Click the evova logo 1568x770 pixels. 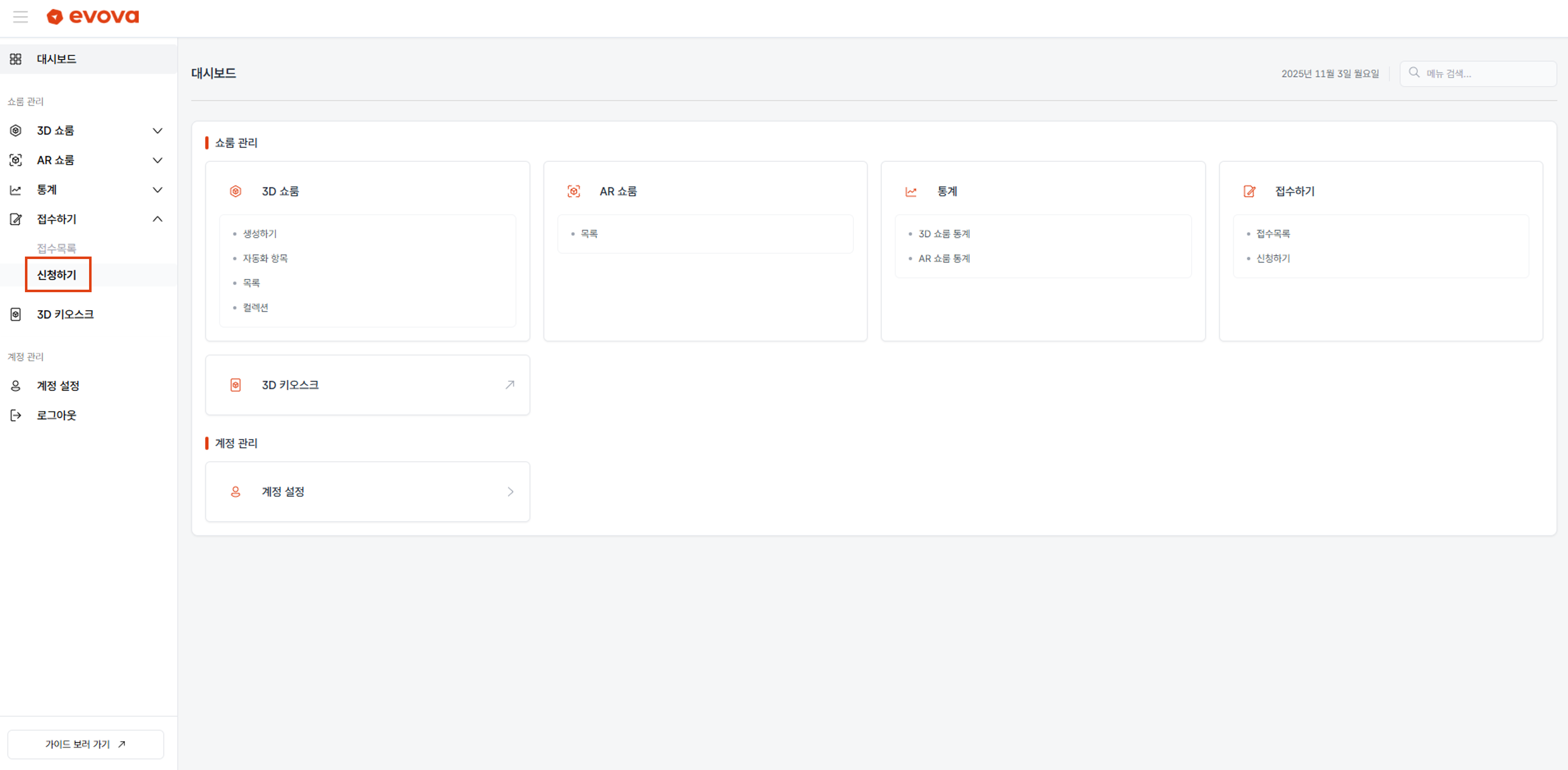[93, 16]
